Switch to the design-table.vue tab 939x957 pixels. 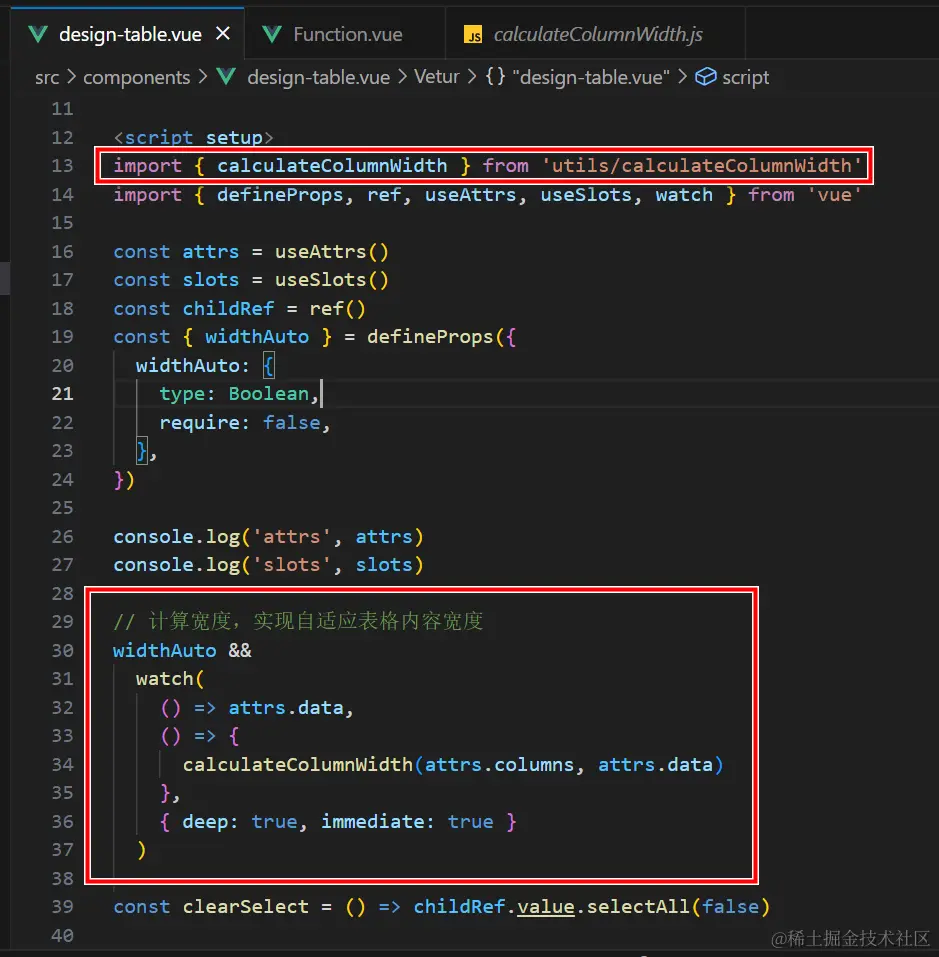(130, 34)
